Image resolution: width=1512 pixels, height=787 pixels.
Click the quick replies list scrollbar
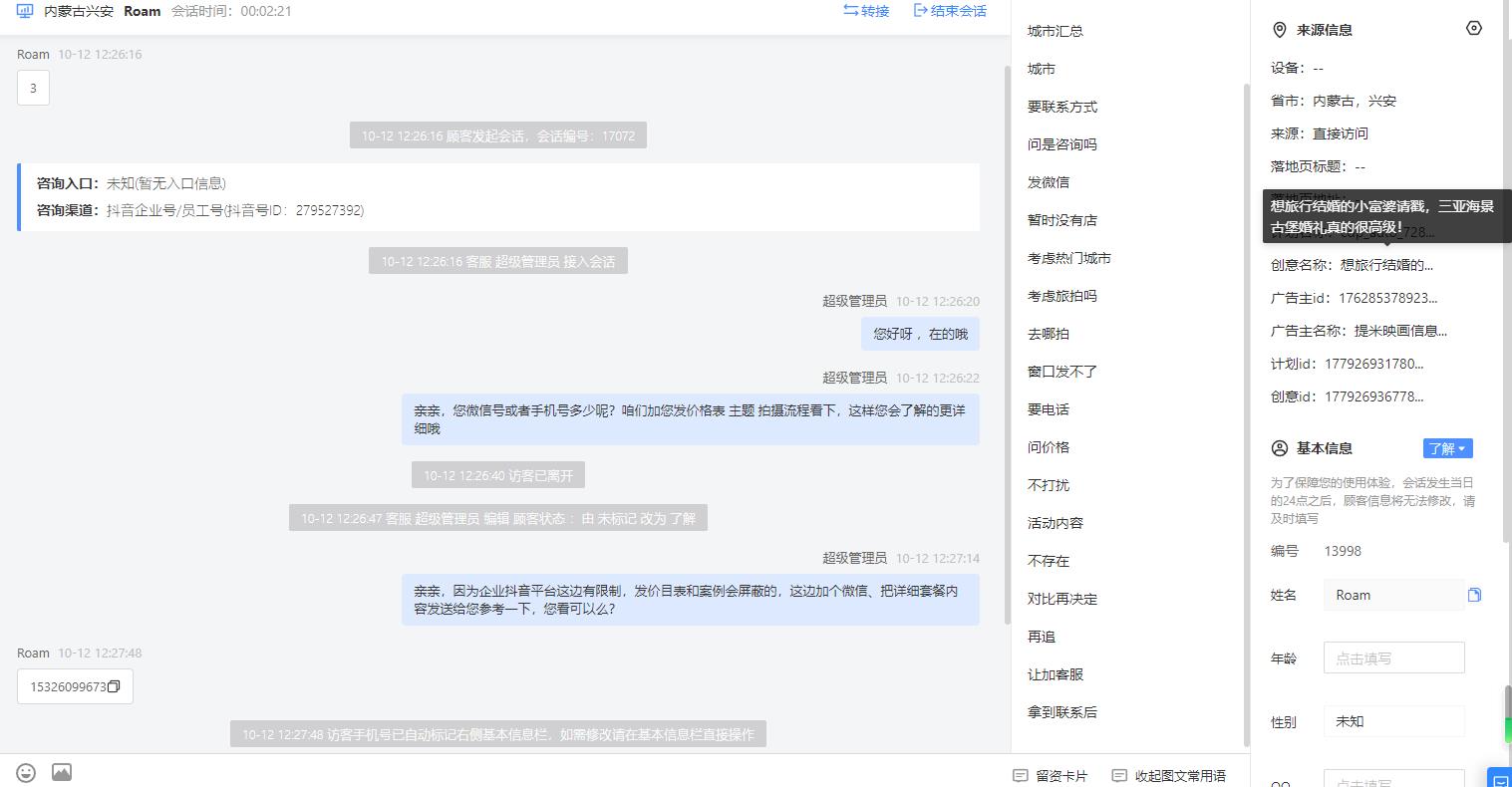point(1246,413)
